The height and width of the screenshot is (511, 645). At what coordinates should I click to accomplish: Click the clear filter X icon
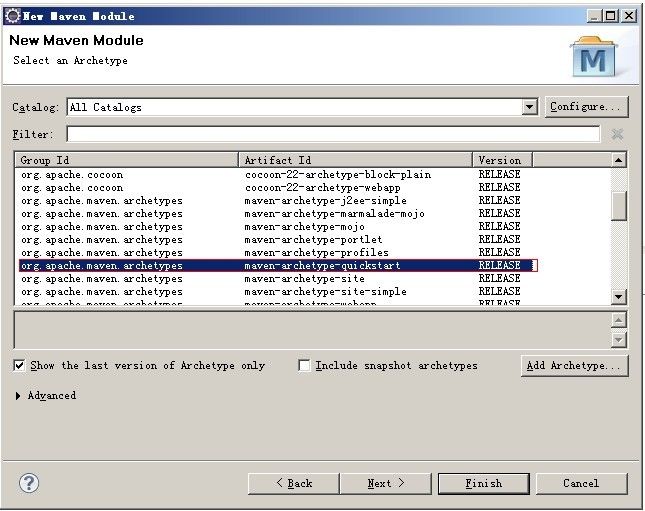[x=617, y=134]
